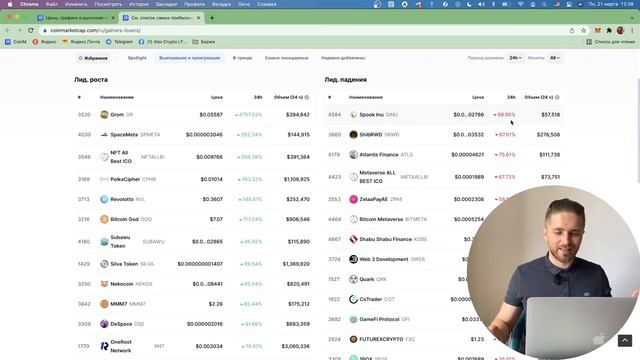Open the Spook Inu coin link
Screen dimensions: 640x360
tap(371, 115)
